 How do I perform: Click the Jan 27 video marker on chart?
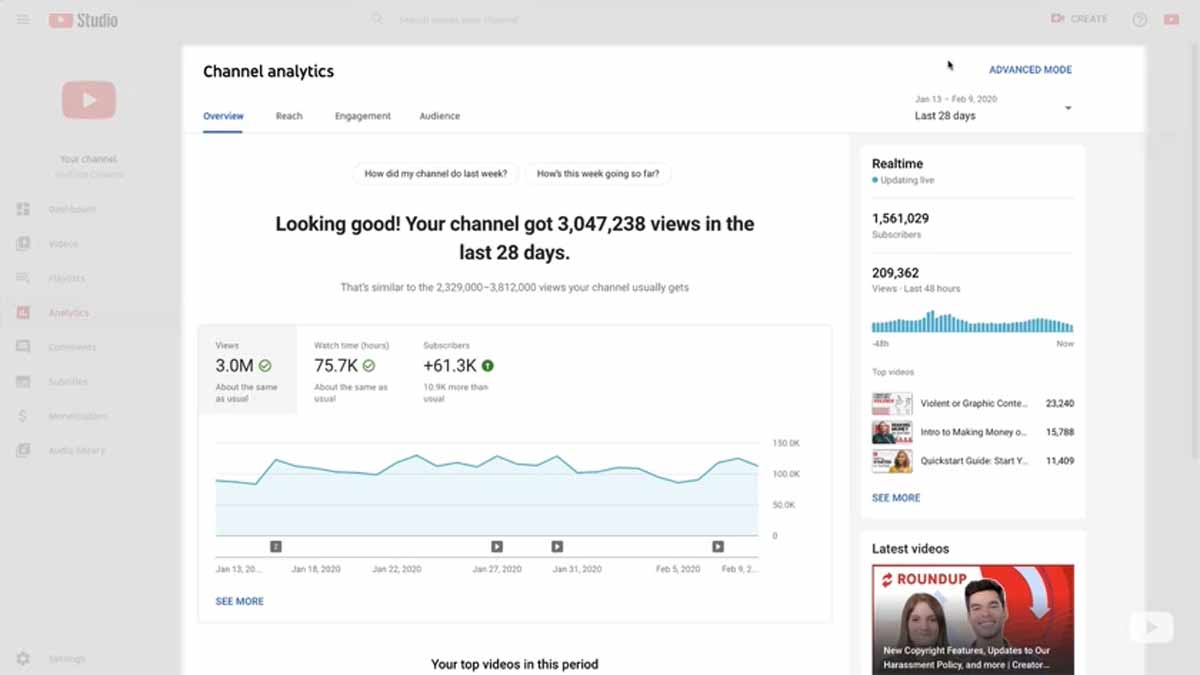coord(496,547)
